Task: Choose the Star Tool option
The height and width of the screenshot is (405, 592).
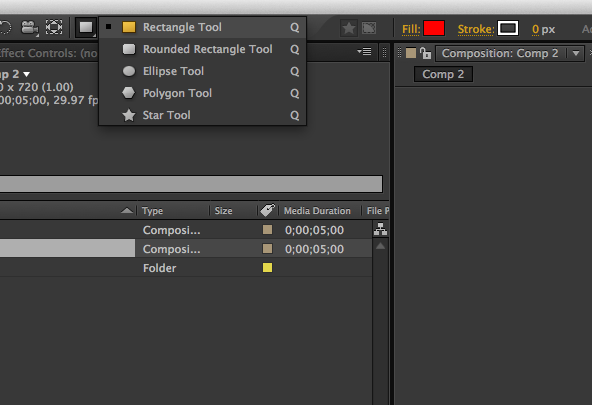Action: pos(202,115)
